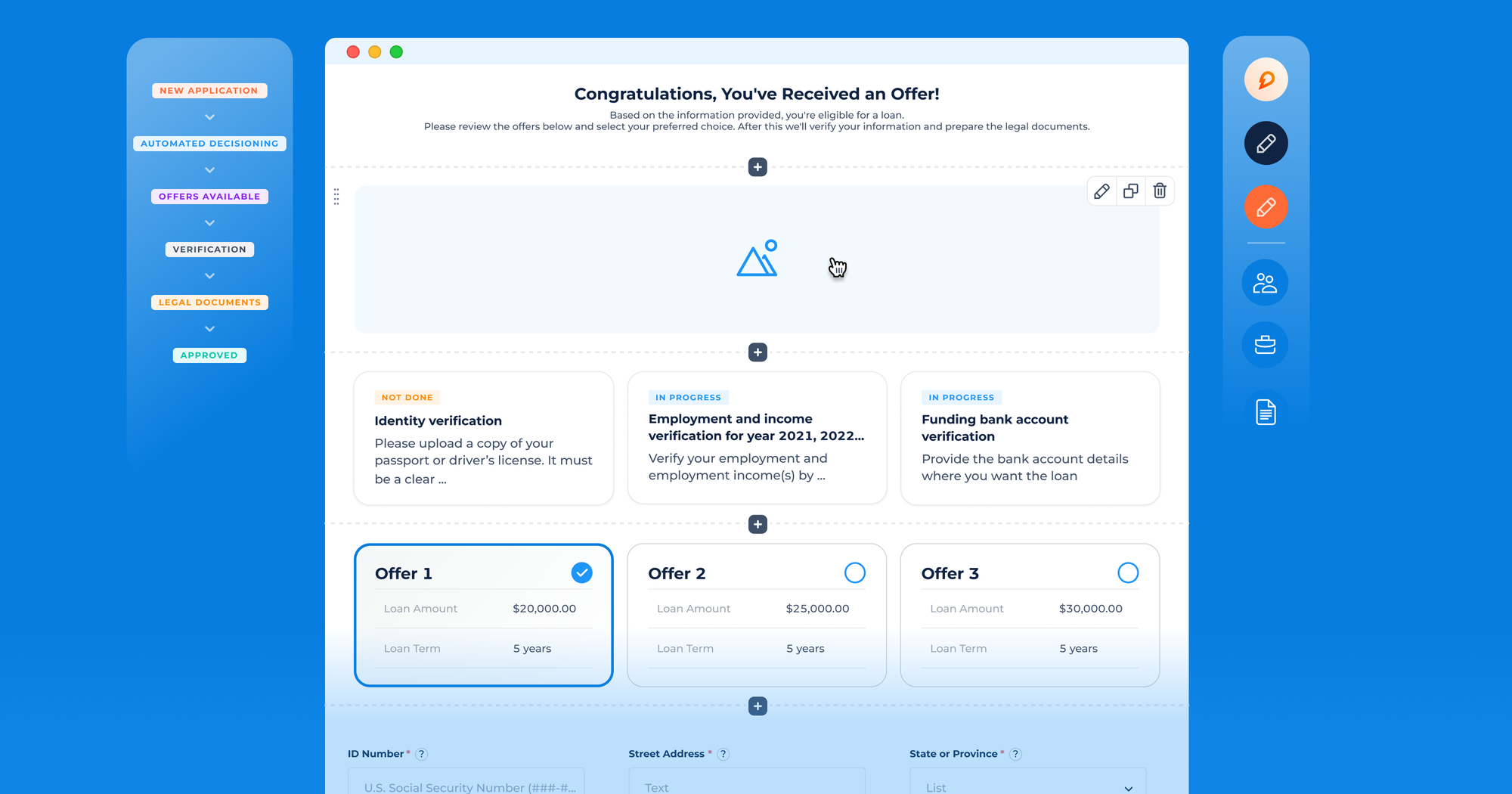
Task: Click the $20,000.00 loan amount value
Action: [544, 609]
